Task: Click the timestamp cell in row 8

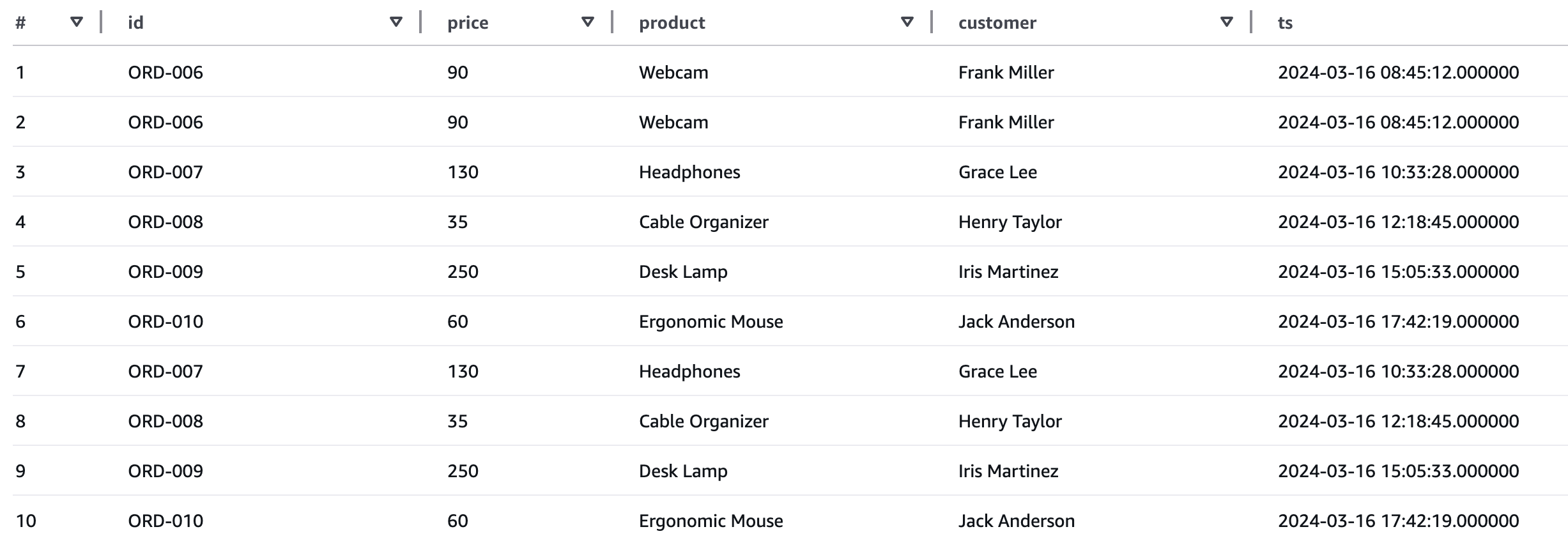Action: point(1398,421)
